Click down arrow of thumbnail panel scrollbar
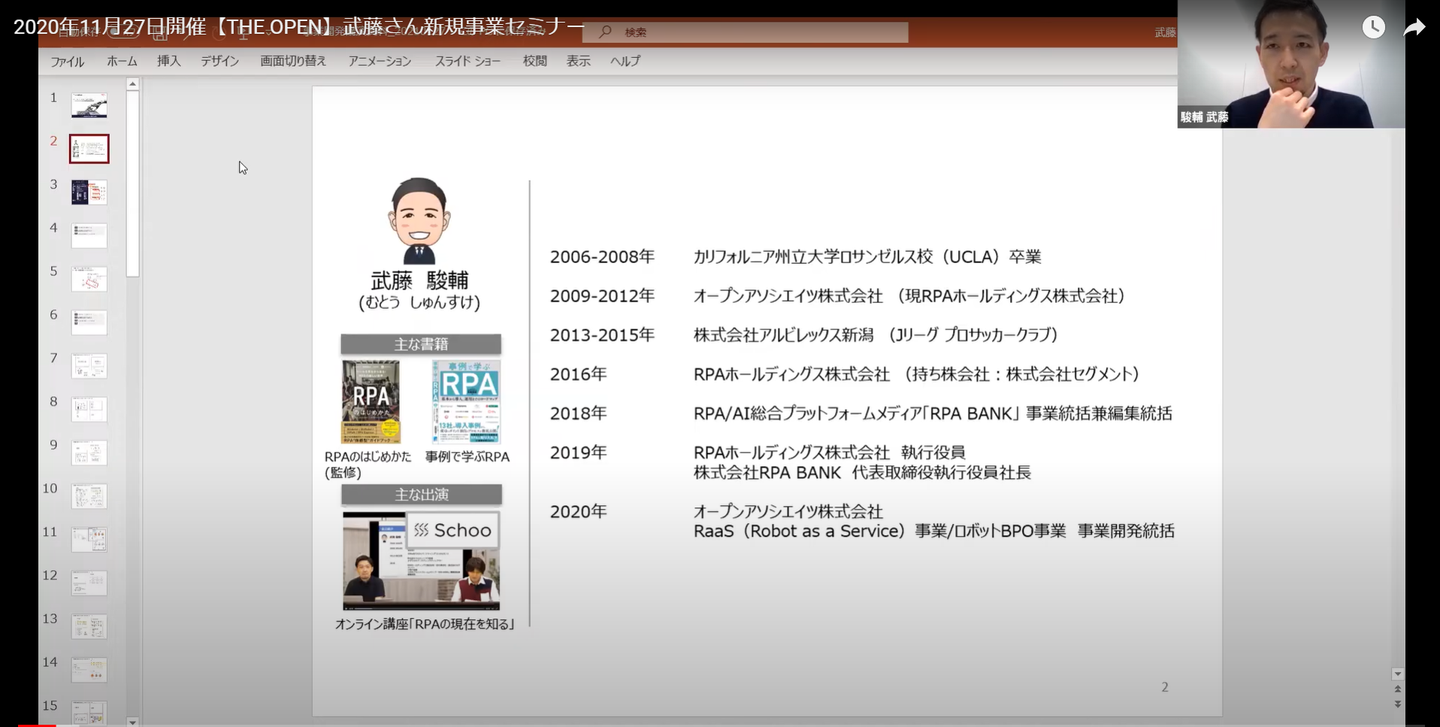1440x727 pixels. tap(132, 719)
